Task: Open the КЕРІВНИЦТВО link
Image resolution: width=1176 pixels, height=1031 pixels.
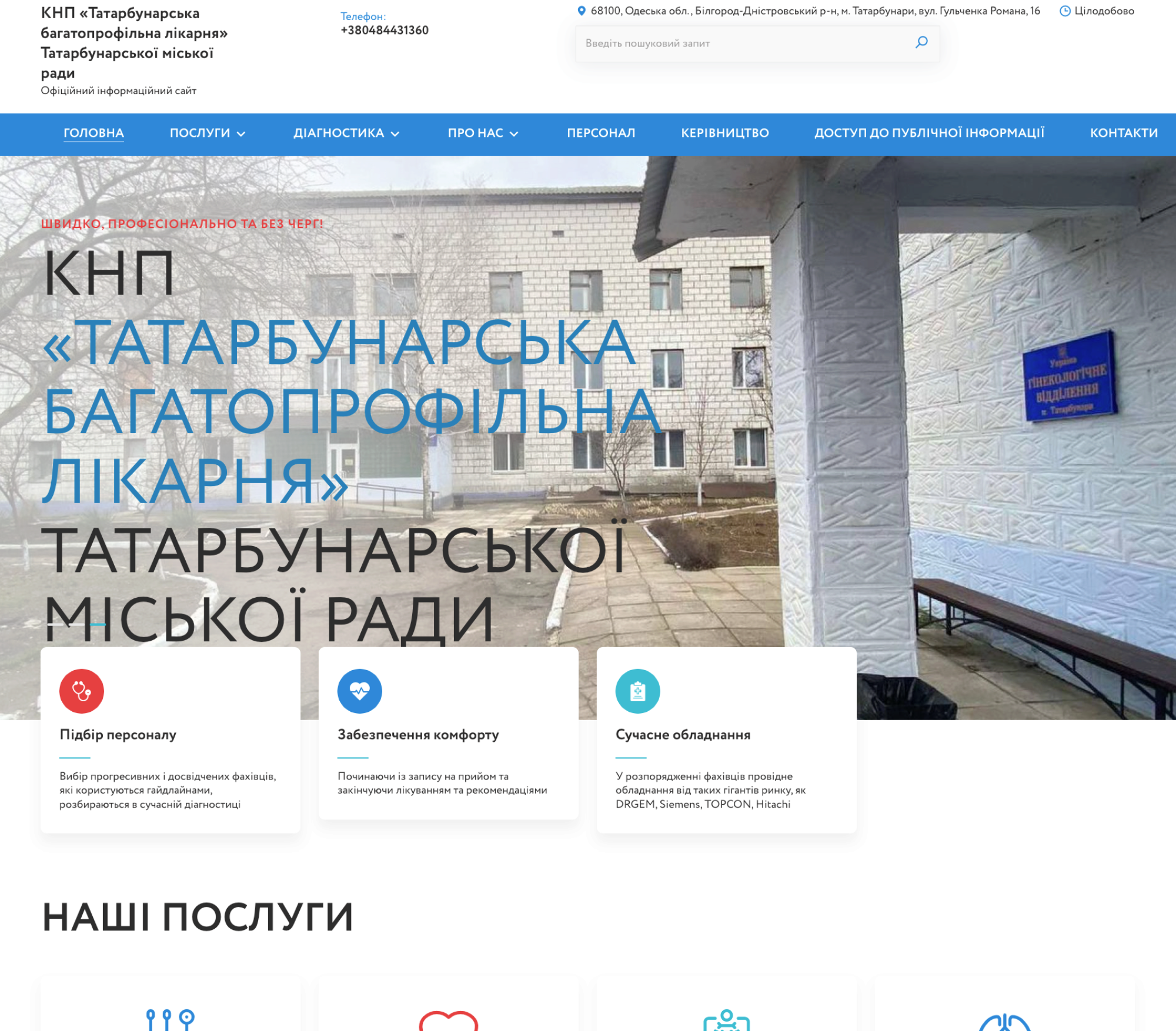Action: point(724,133)
